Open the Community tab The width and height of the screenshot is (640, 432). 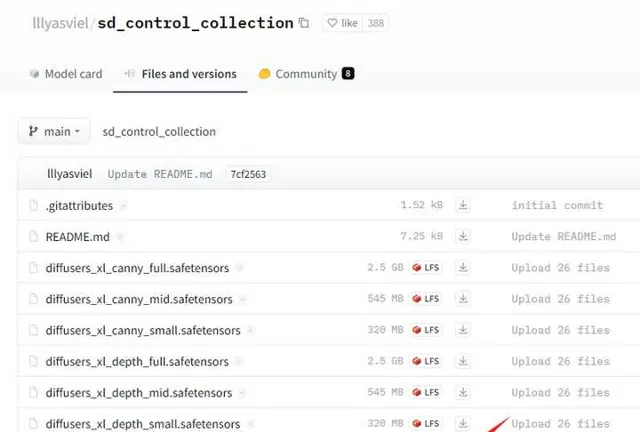[306, 74]
